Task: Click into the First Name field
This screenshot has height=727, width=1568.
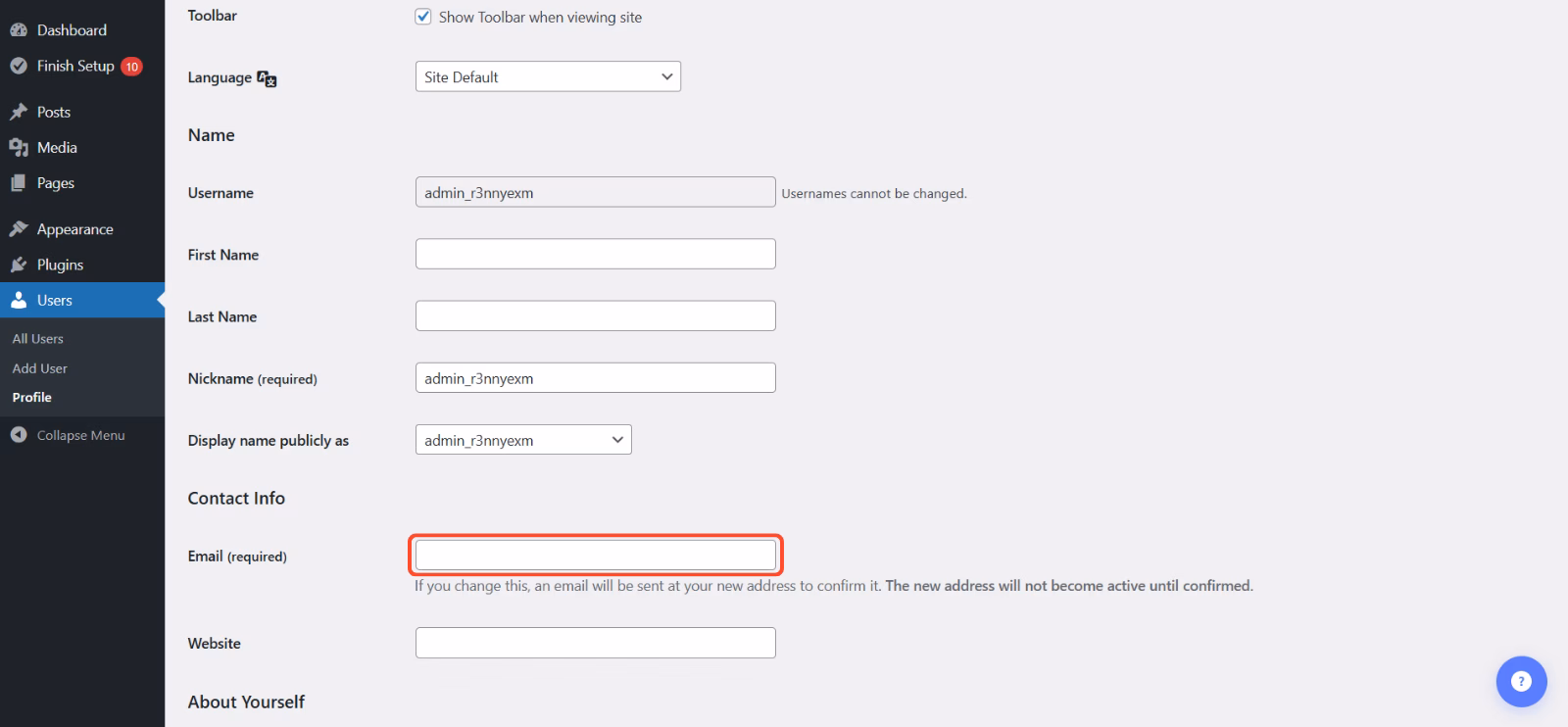Action: coord(595,254)
